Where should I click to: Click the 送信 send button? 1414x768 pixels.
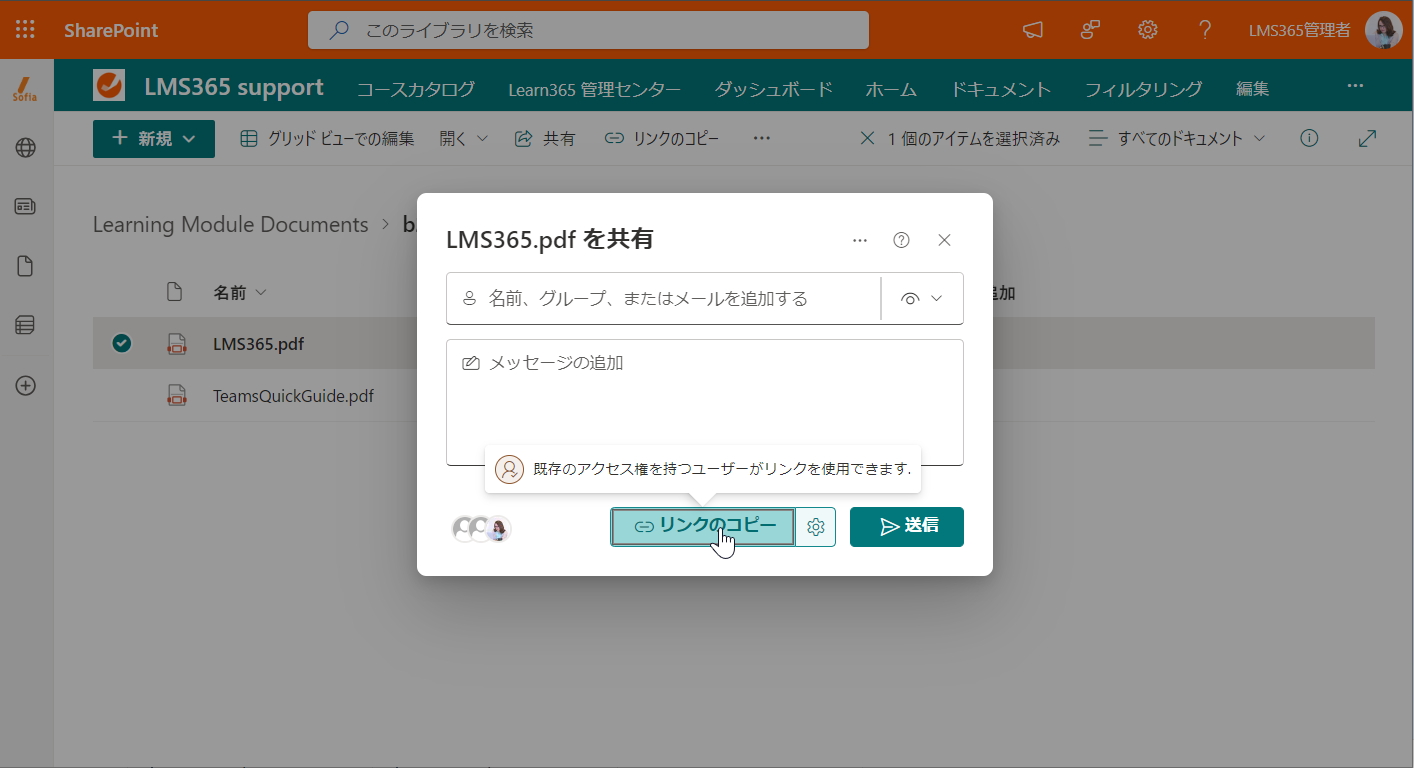[x=907, y=527]
